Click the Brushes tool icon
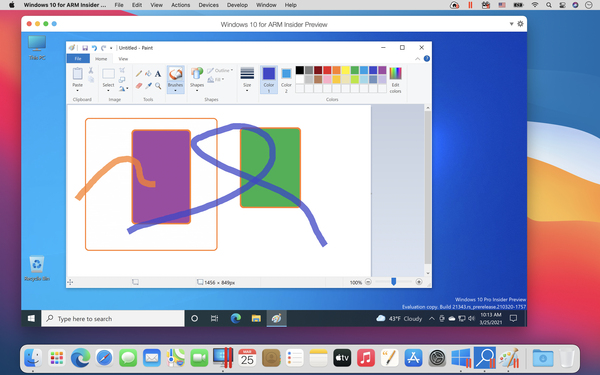This screenshot has height=375, width=600. 176,74
